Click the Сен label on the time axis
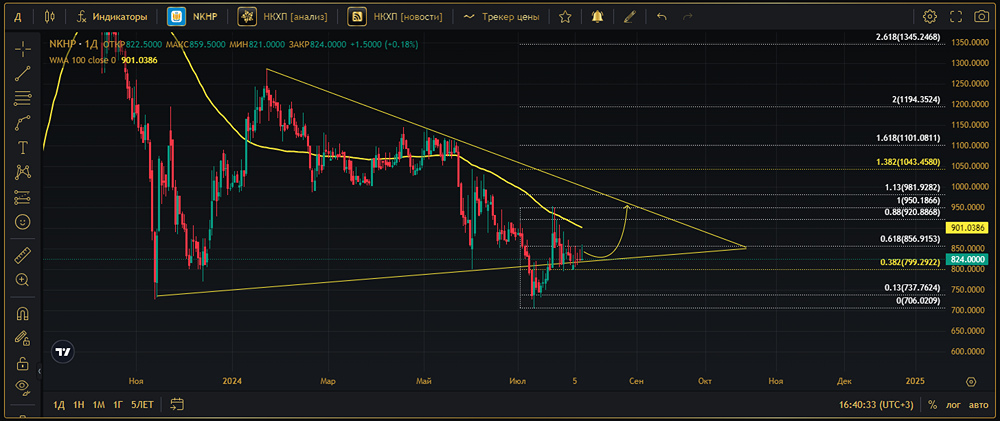The height and width of the screenshot is (421, 1000). pyautogui.click(x=636, y=381)
